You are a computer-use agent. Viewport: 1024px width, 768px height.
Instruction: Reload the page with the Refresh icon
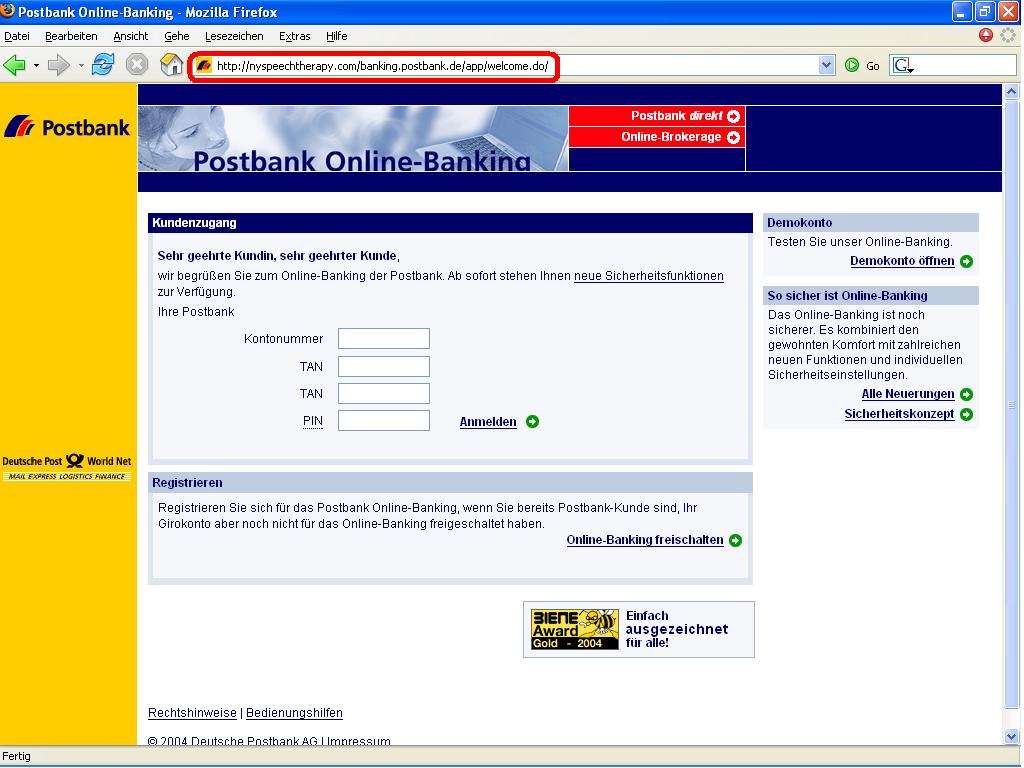point(103,65)
